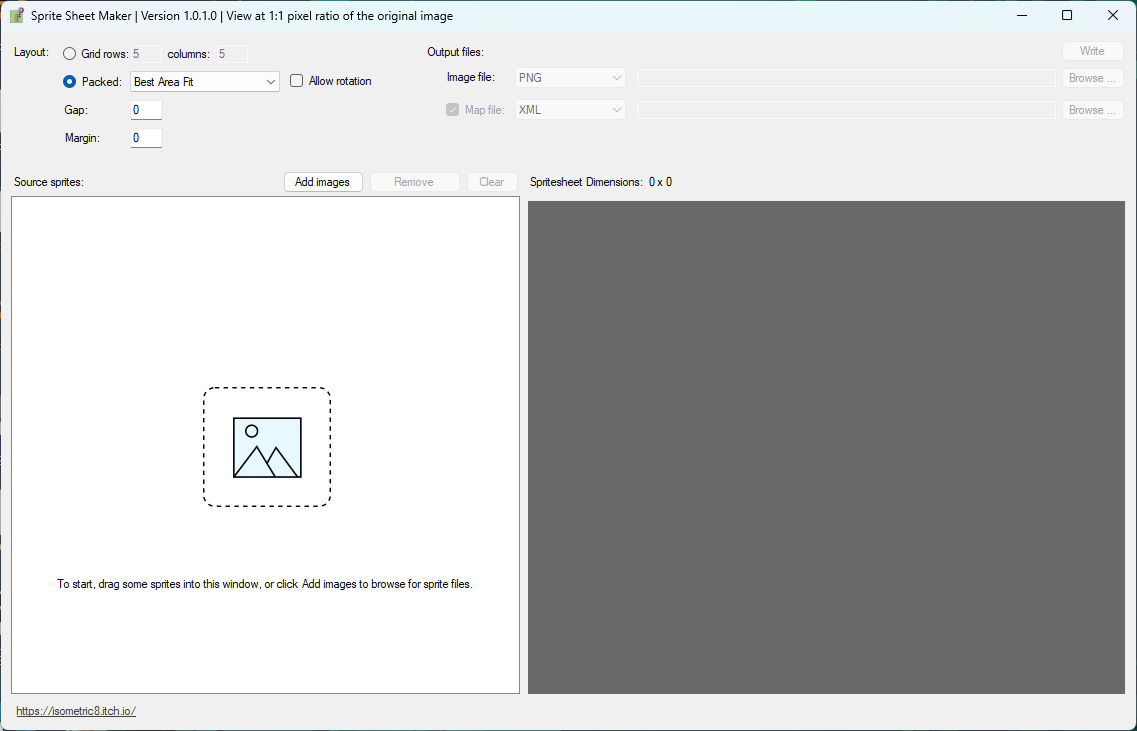Click the Spritesheet Dimensions 0 x 0 text

(601, 182)
